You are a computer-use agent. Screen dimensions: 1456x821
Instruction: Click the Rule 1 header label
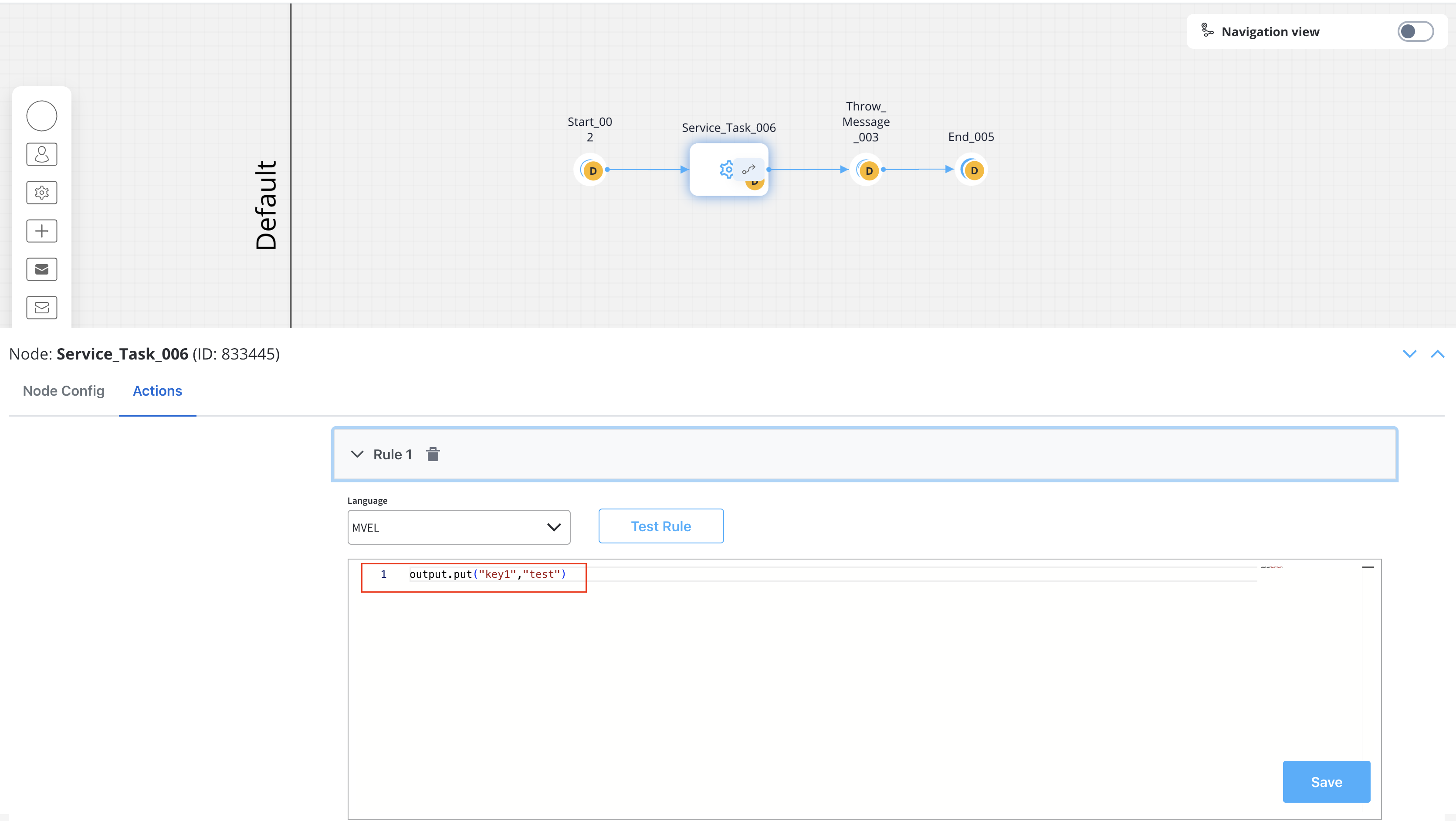tap(393, 454)
